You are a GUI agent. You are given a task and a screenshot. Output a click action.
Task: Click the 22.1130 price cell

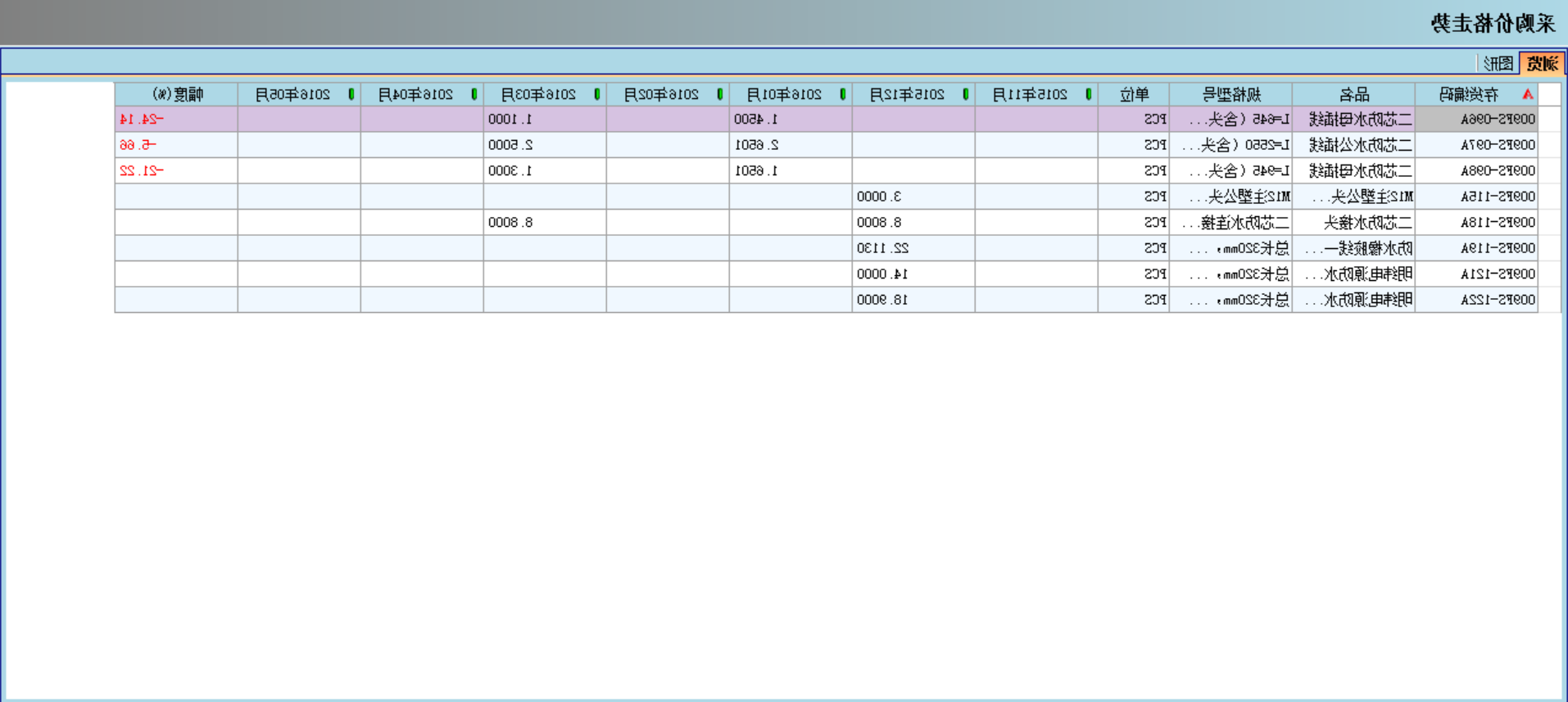pos(882,248)
